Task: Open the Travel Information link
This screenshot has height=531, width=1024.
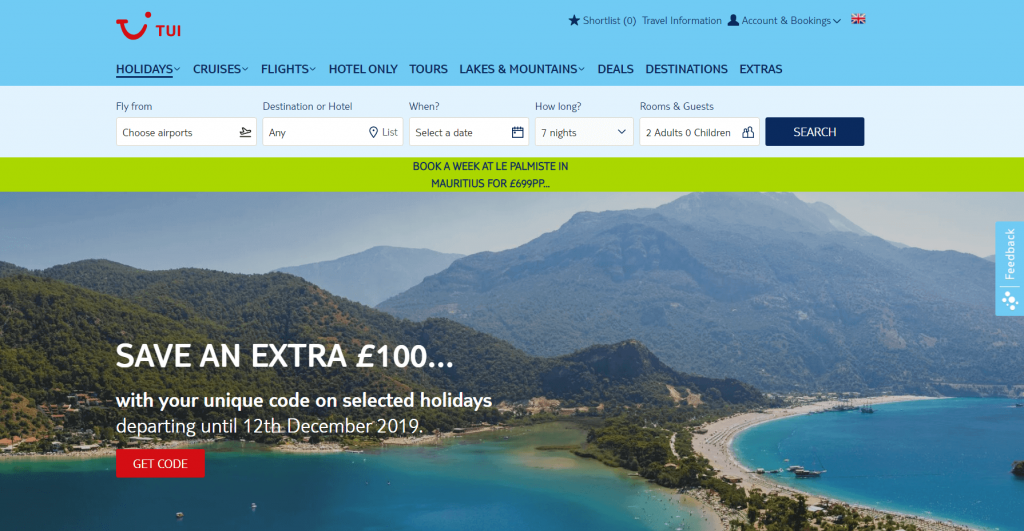Action: click(x=681, y=21)
